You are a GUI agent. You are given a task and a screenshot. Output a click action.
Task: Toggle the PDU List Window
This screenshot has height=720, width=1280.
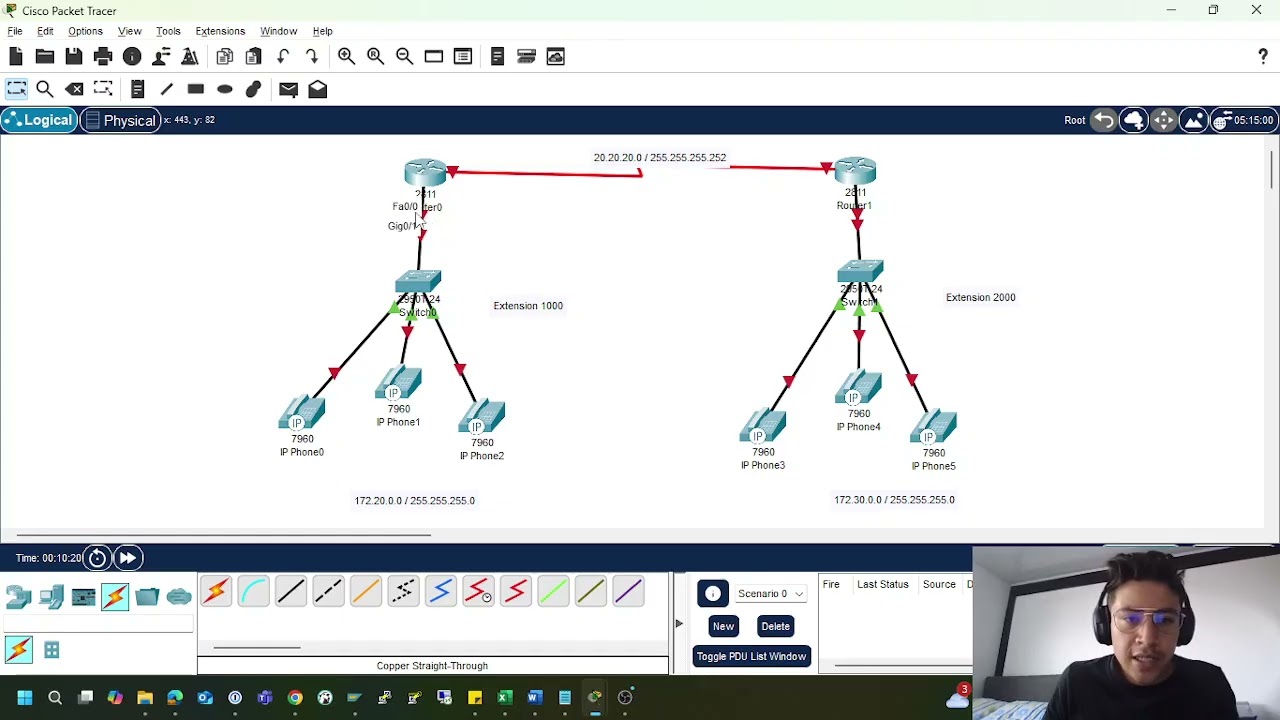(x=751, y=656)
